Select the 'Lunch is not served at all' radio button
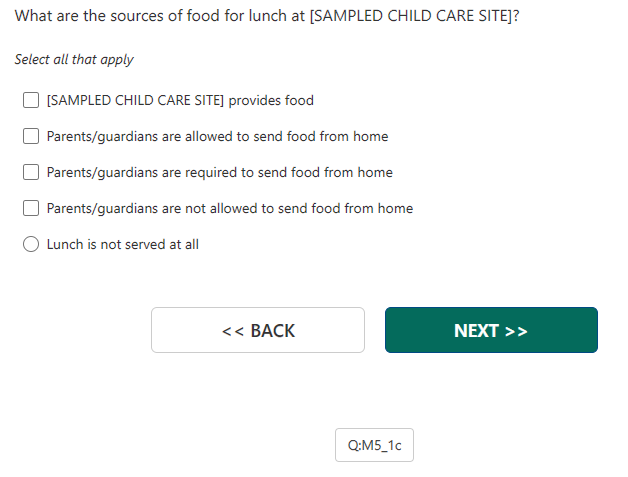This screenshot has height=477, width=628. pos(31,244)
